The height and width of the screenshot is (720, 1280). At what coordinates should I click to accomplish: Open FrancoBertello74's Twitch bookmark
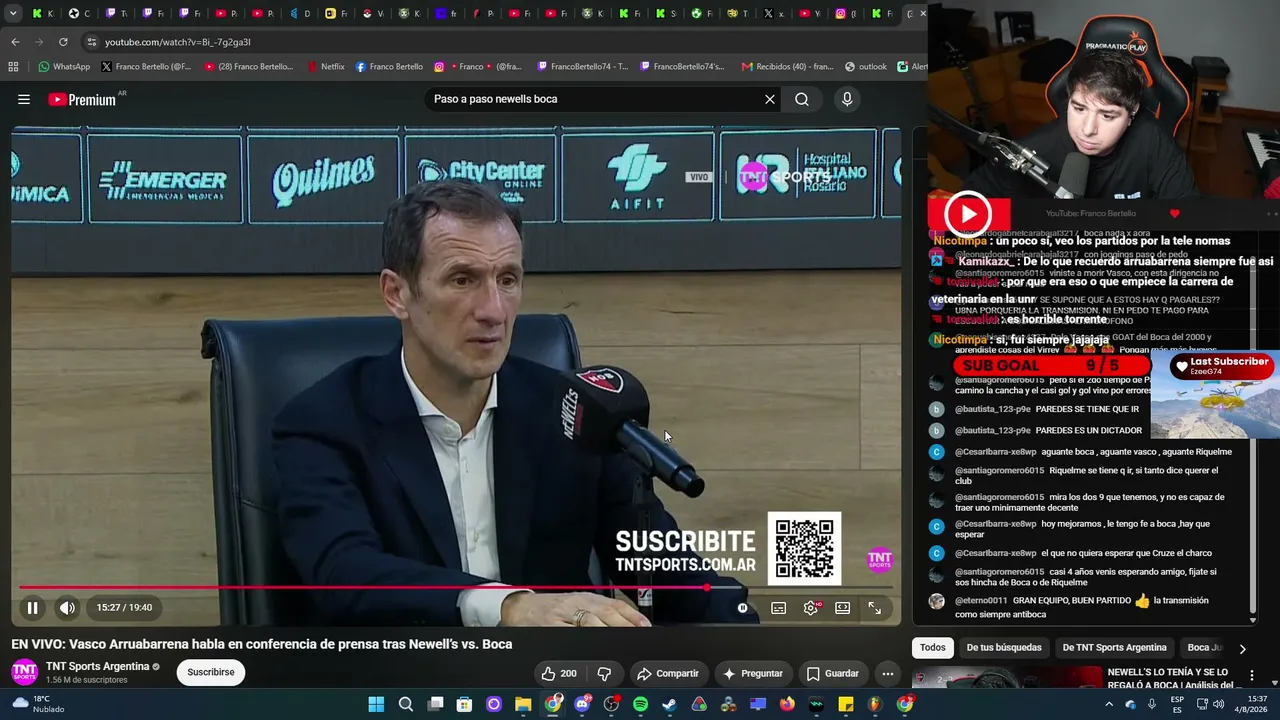680,67
